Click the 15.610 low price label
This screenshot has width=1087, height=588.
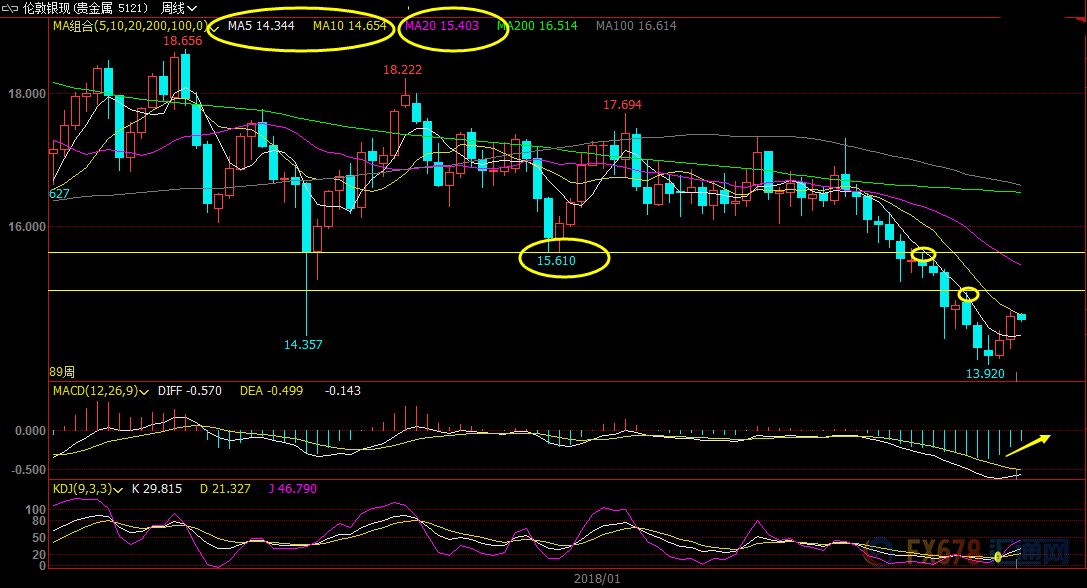[557, 261]
